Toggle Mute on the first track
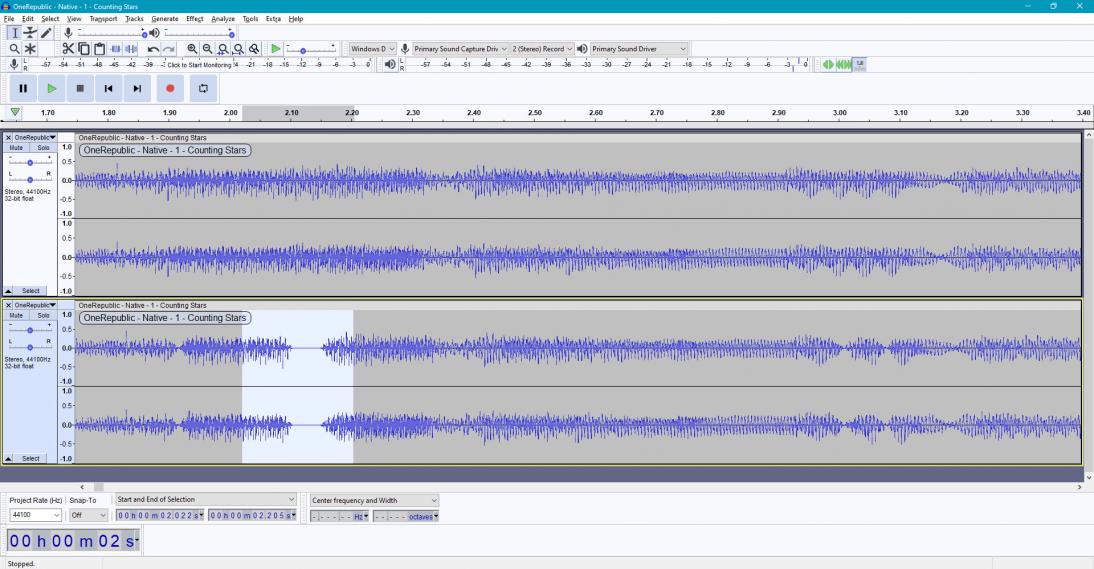Viewport: 1094px width, 569px height. tap(16, 147)
